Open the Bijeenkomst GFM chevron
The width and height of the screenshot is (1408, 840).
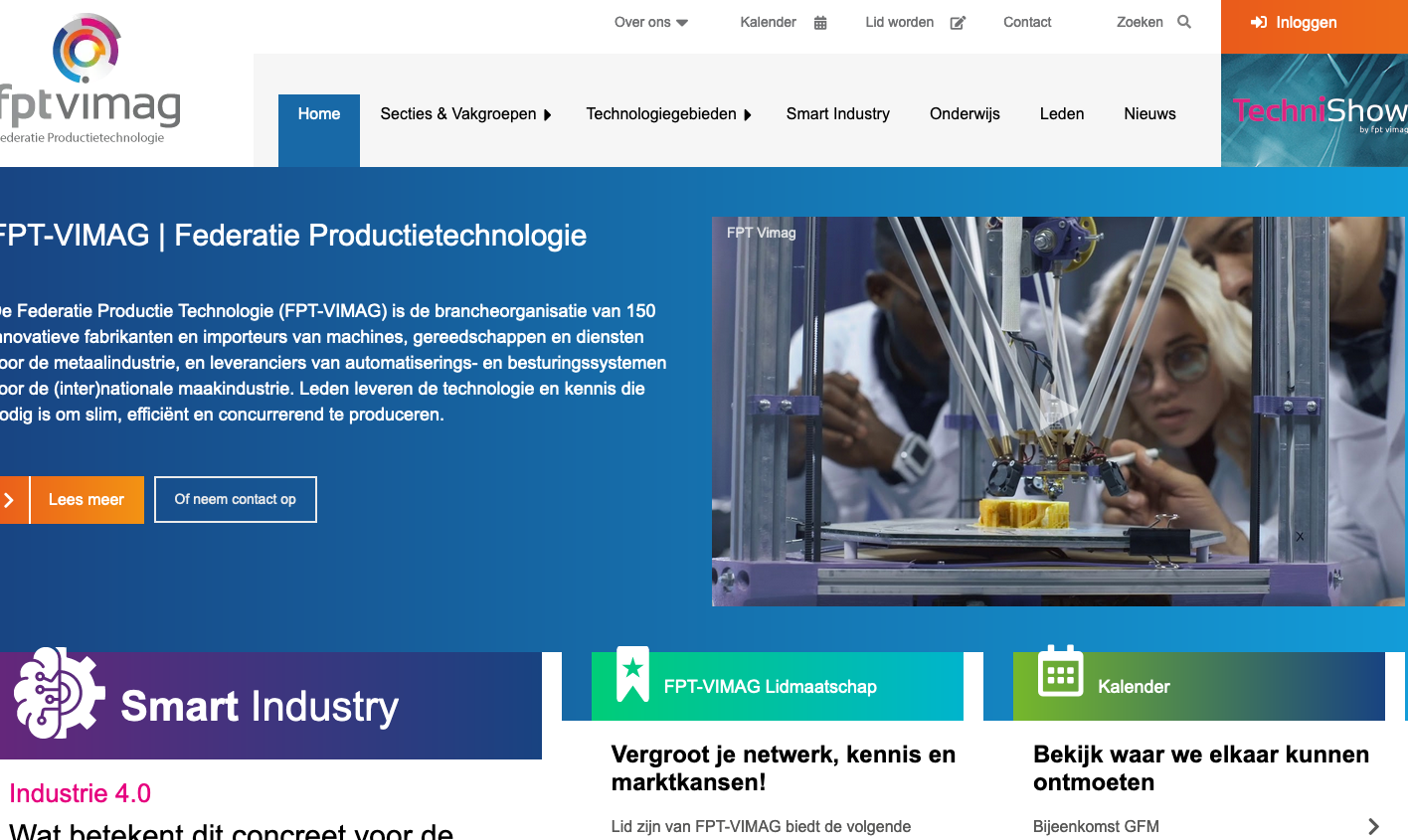tap(1373, 826)
